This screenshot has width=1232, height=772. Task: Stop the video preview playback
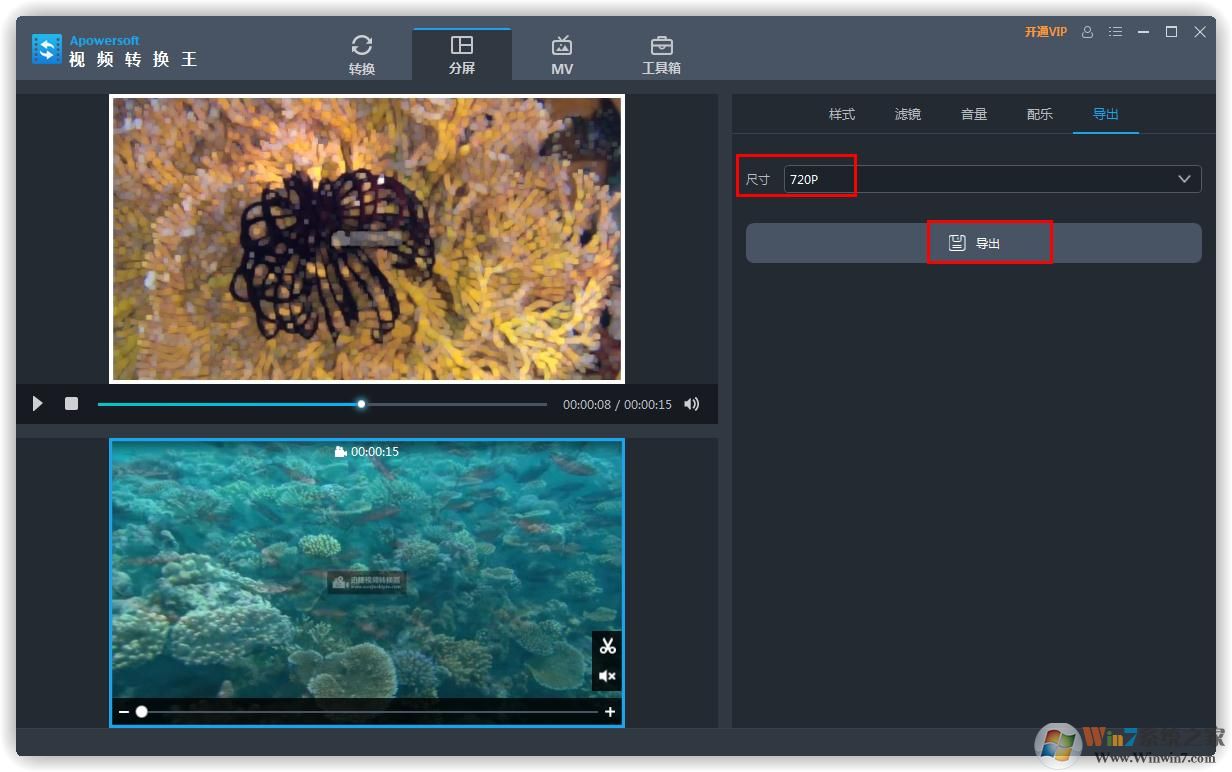tap(71, 404)
